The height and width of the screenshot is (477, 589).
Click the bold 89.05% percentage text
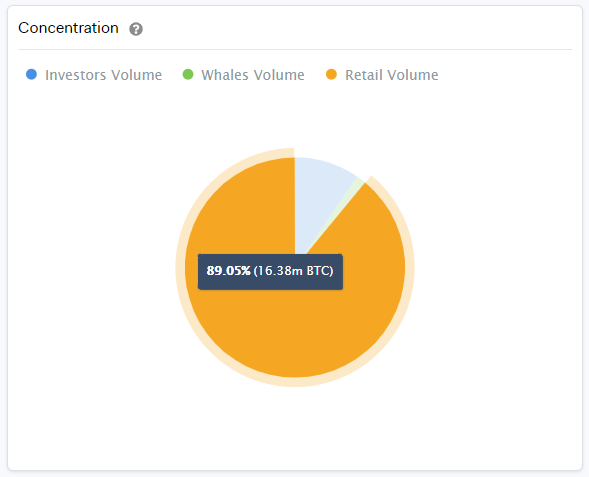[x=228, y=271]
